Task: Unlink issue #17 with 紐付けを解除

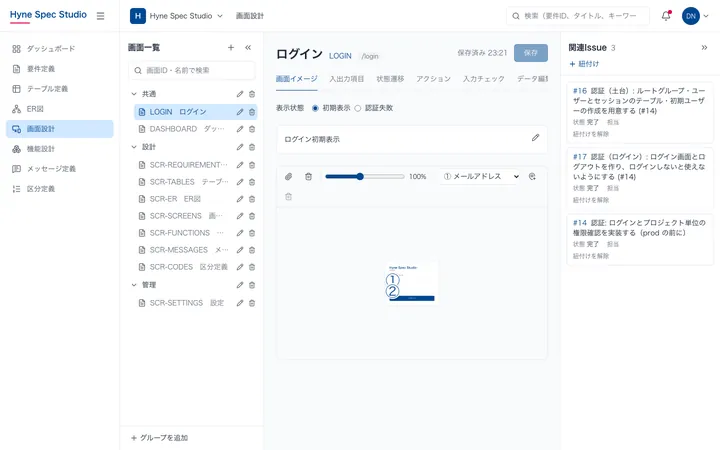Action: click(591, 200)
